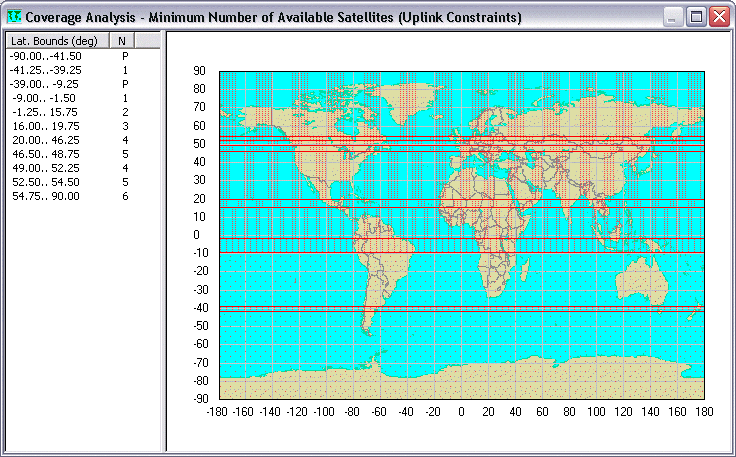Select the -90.00..-41.50 latitude row
The image size is (736, 457).
click(x=46, y=57)
